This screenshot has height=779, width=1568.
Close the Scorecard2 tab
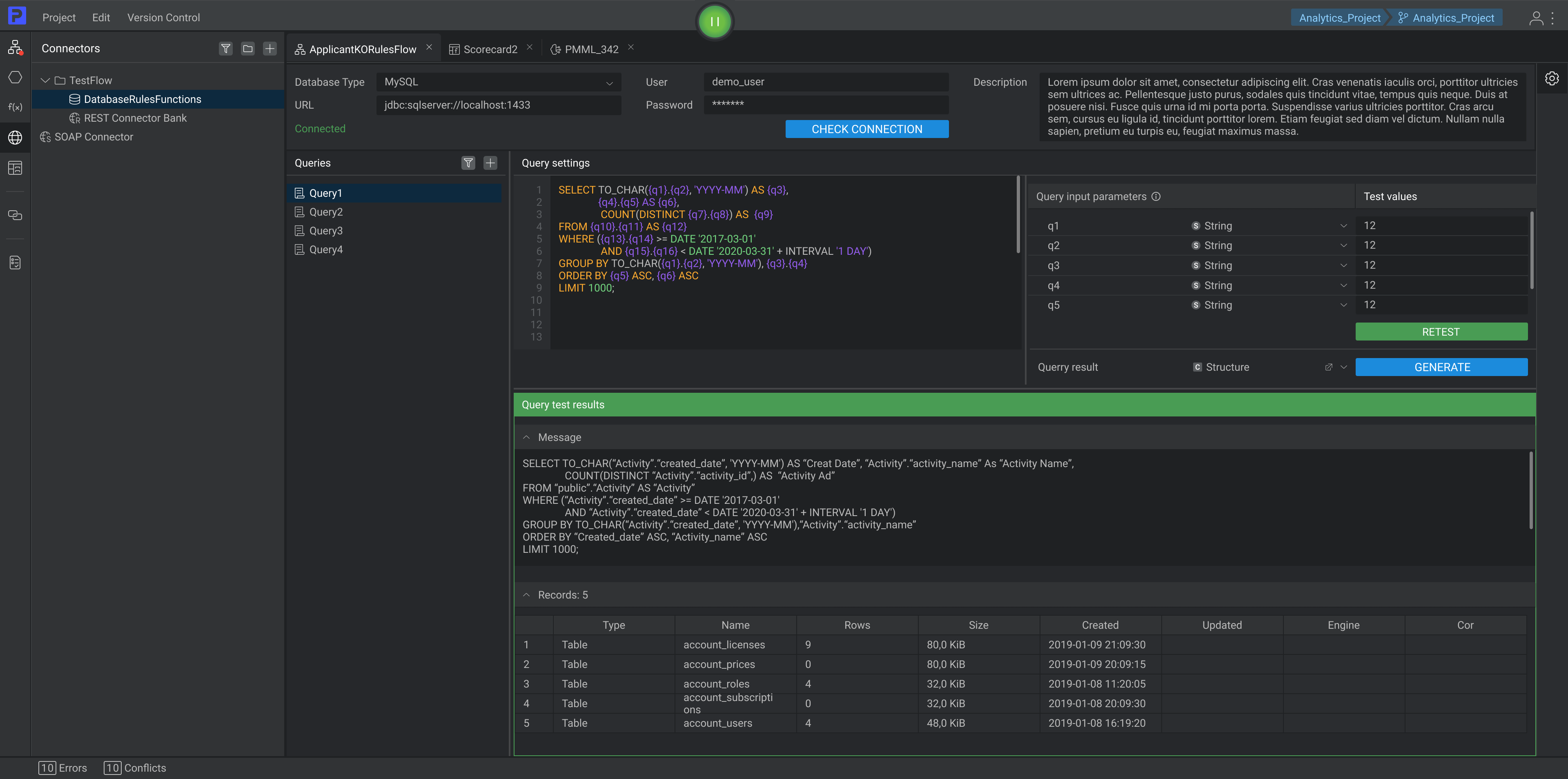tap(530, 47)
